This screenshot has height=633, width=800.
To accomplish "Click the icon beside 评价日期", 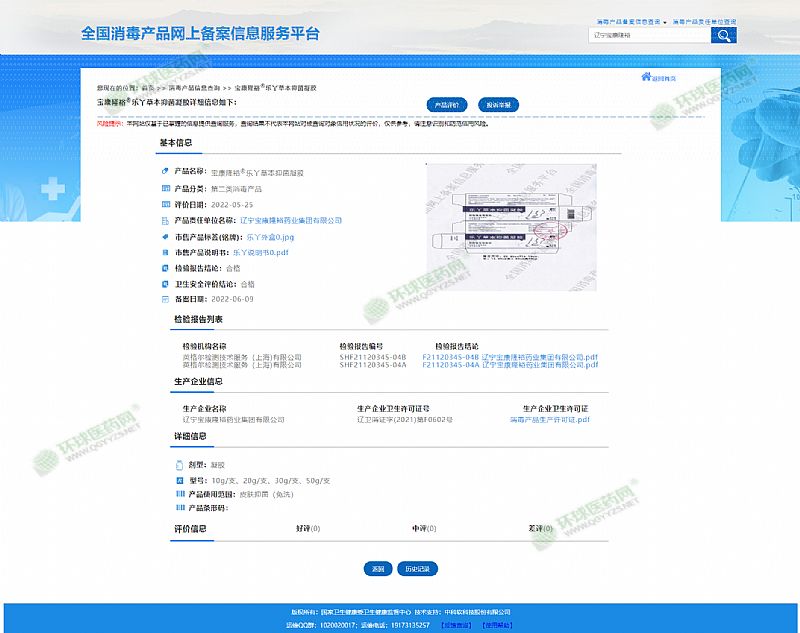I will click(165, 205).
